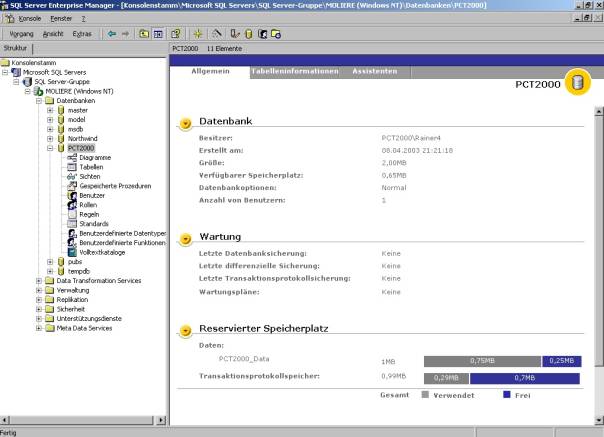
Task: Select Regeln node in tree
Action: pos(89,214)
